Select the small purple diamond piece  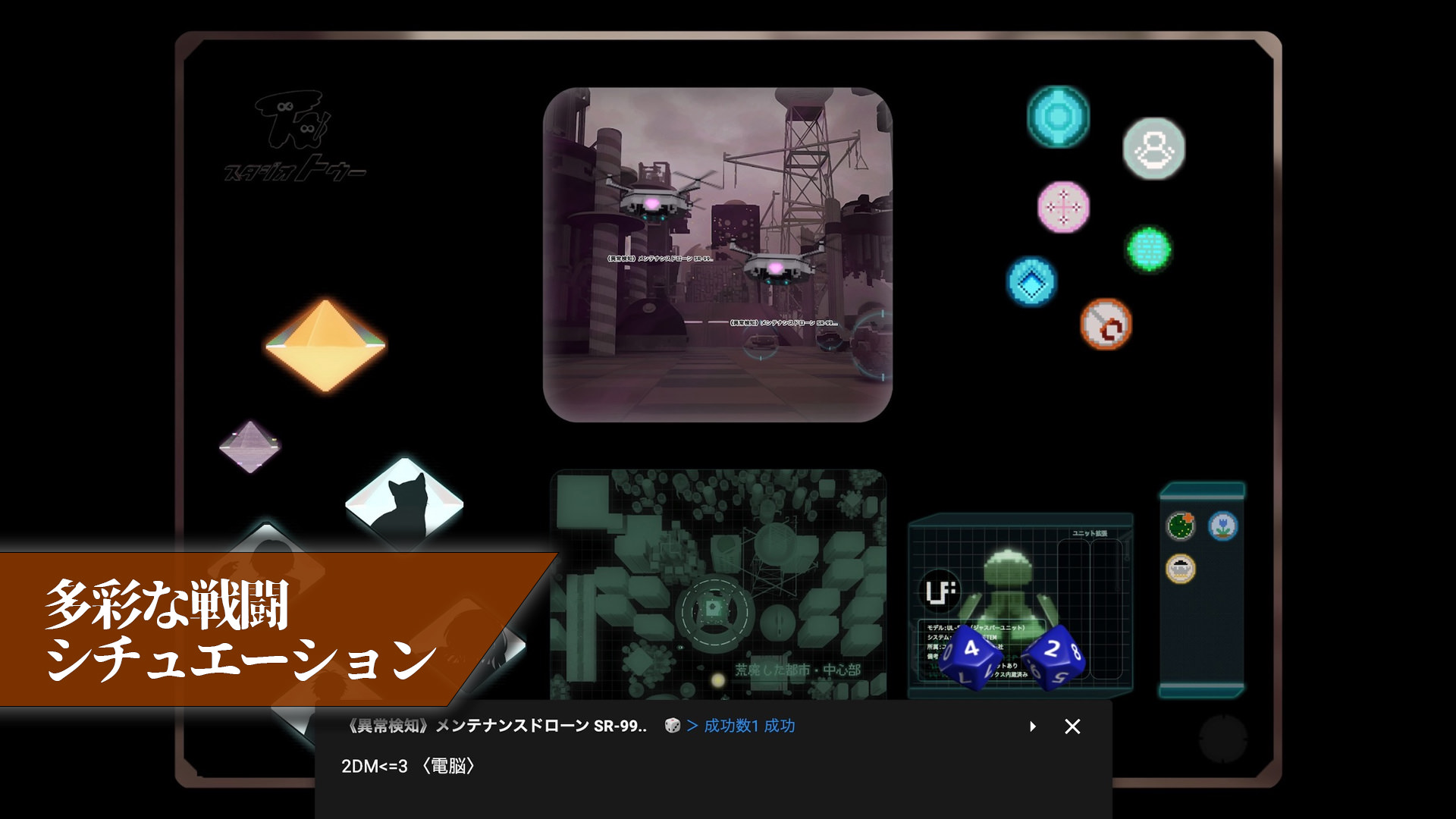tap(249, 447)
